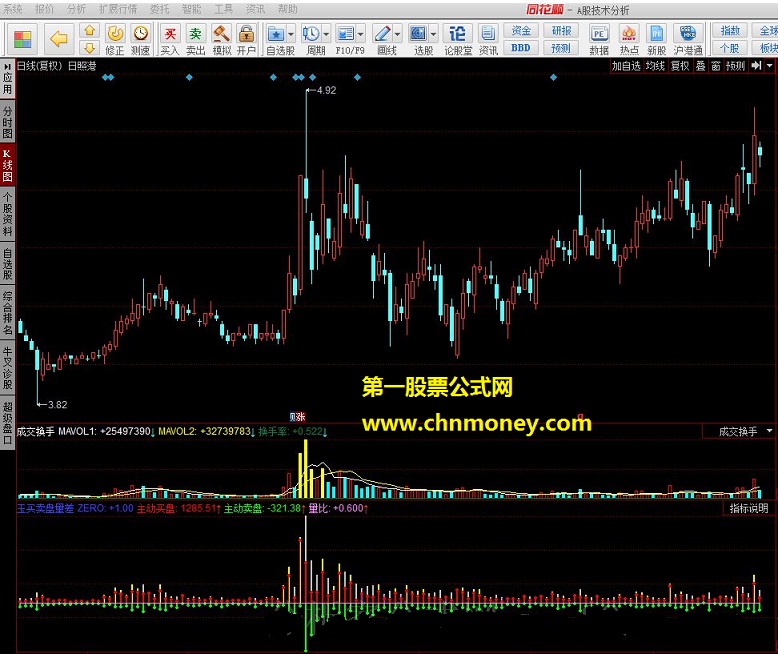Open the chart header options dropdown arrow

coord(770,65)
